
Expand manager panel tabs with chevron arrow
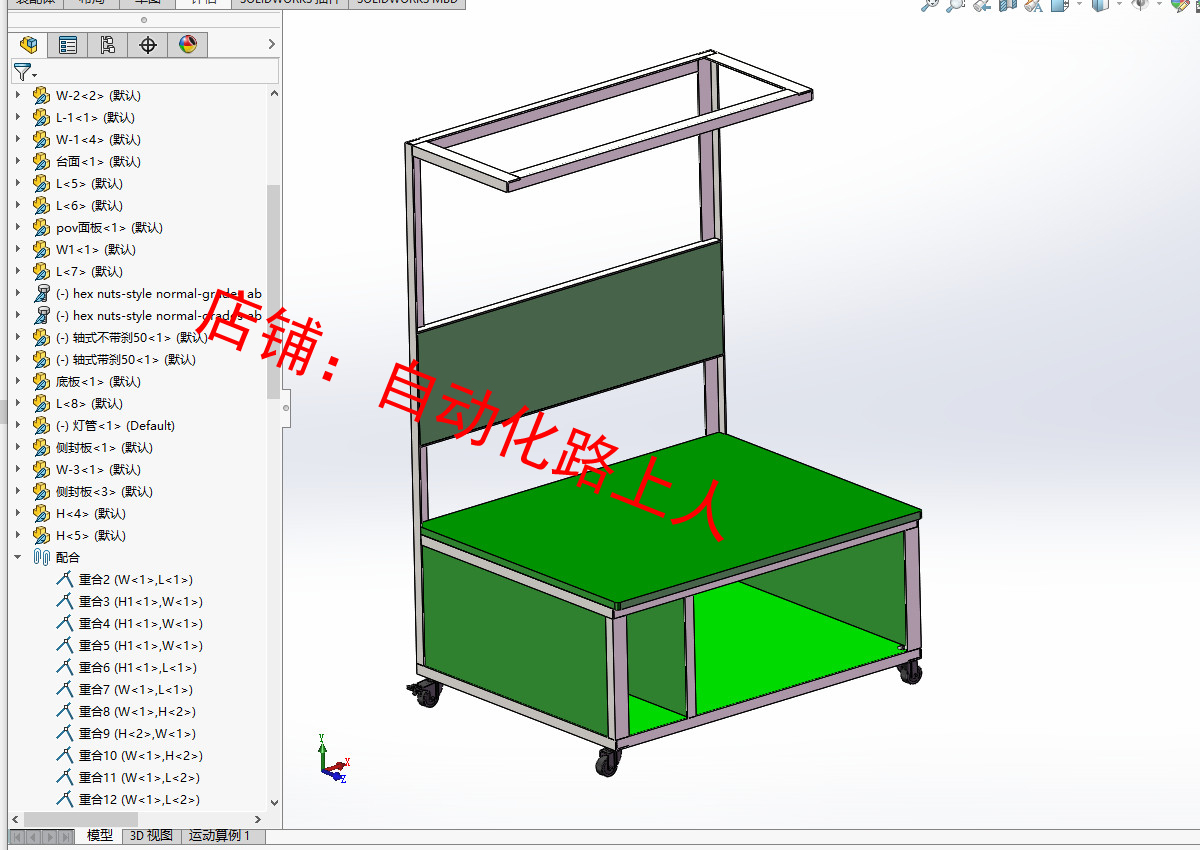coord(271,44)
